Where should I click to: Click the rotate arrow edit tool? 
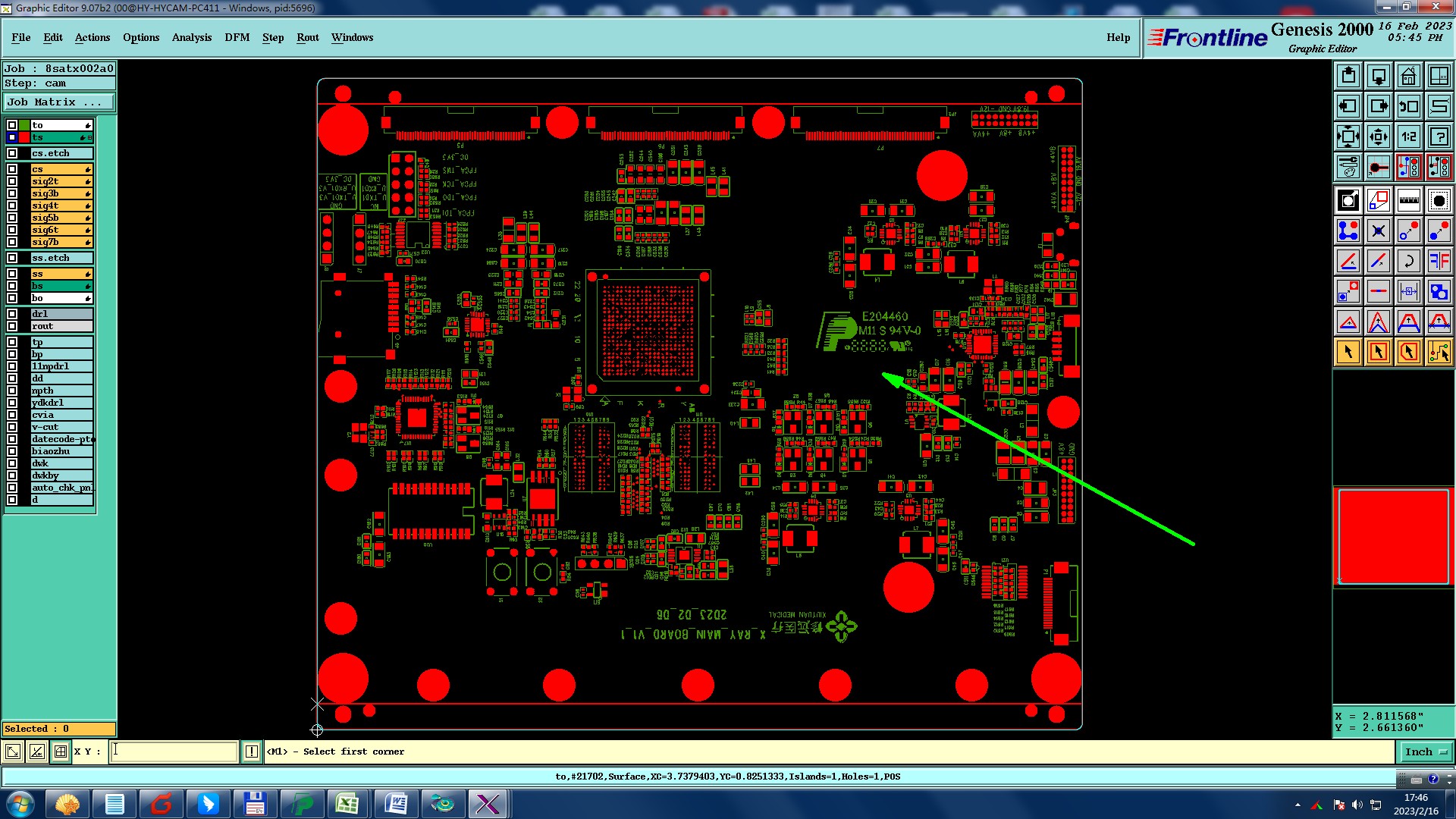coord(1408,261)
